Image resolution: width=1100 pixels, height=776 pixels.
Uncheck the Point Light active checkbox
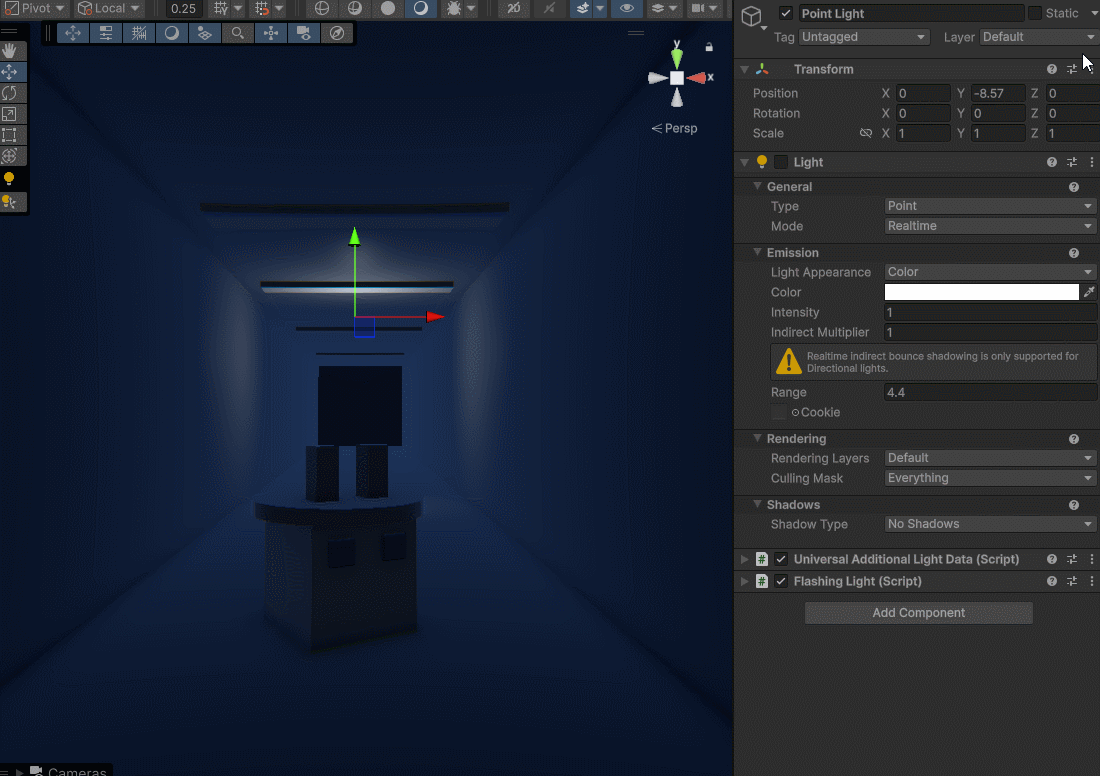tap(786, 14)
